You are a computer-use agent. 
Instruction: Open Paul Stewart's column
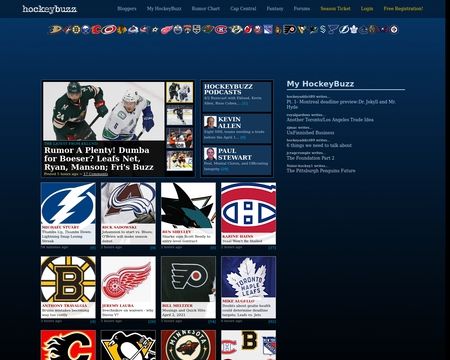[237, 160]
